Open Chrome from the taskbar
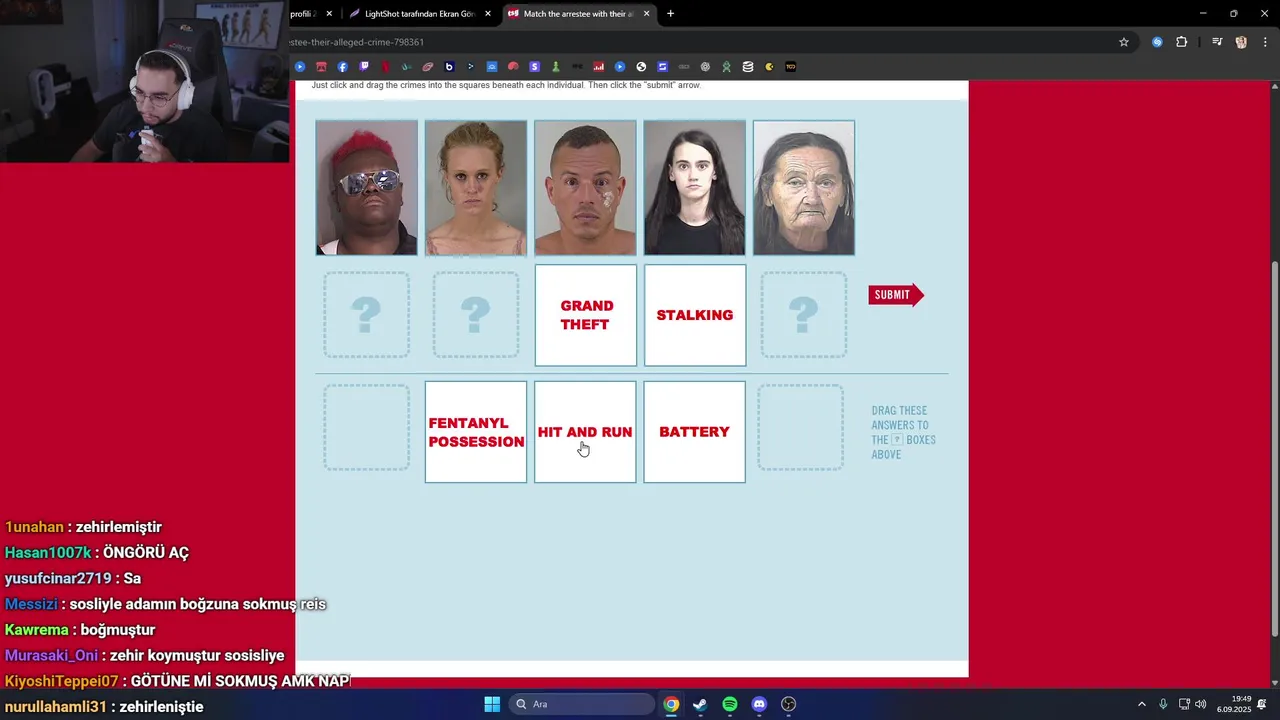 [671, 704]
